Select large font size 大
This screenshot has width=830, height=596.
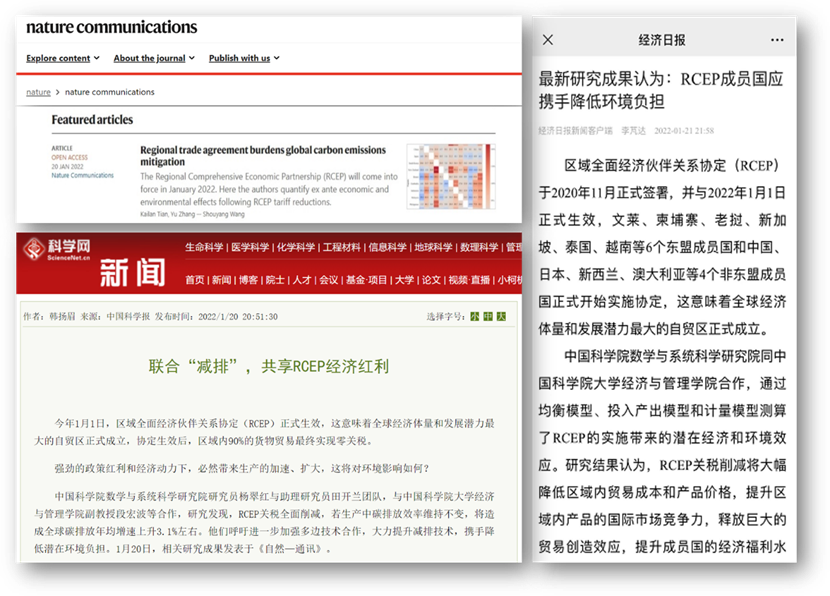pos(501,317)
